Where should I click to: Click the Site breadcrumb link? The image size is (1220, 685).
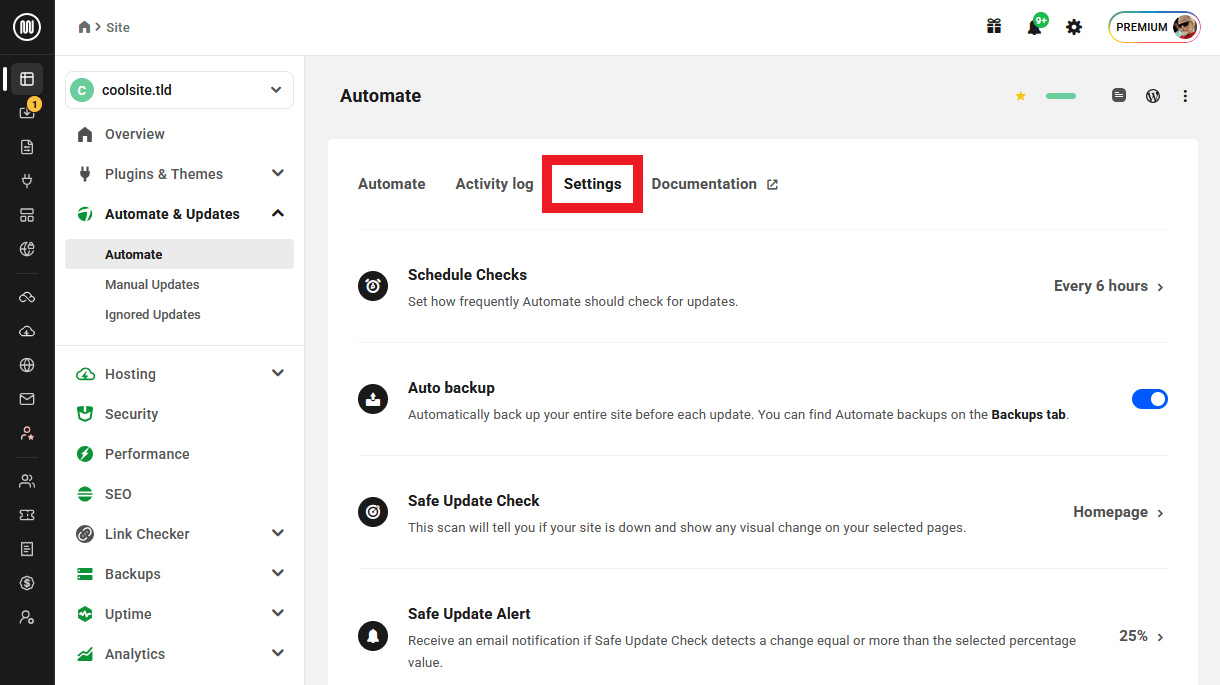point(118,27)
